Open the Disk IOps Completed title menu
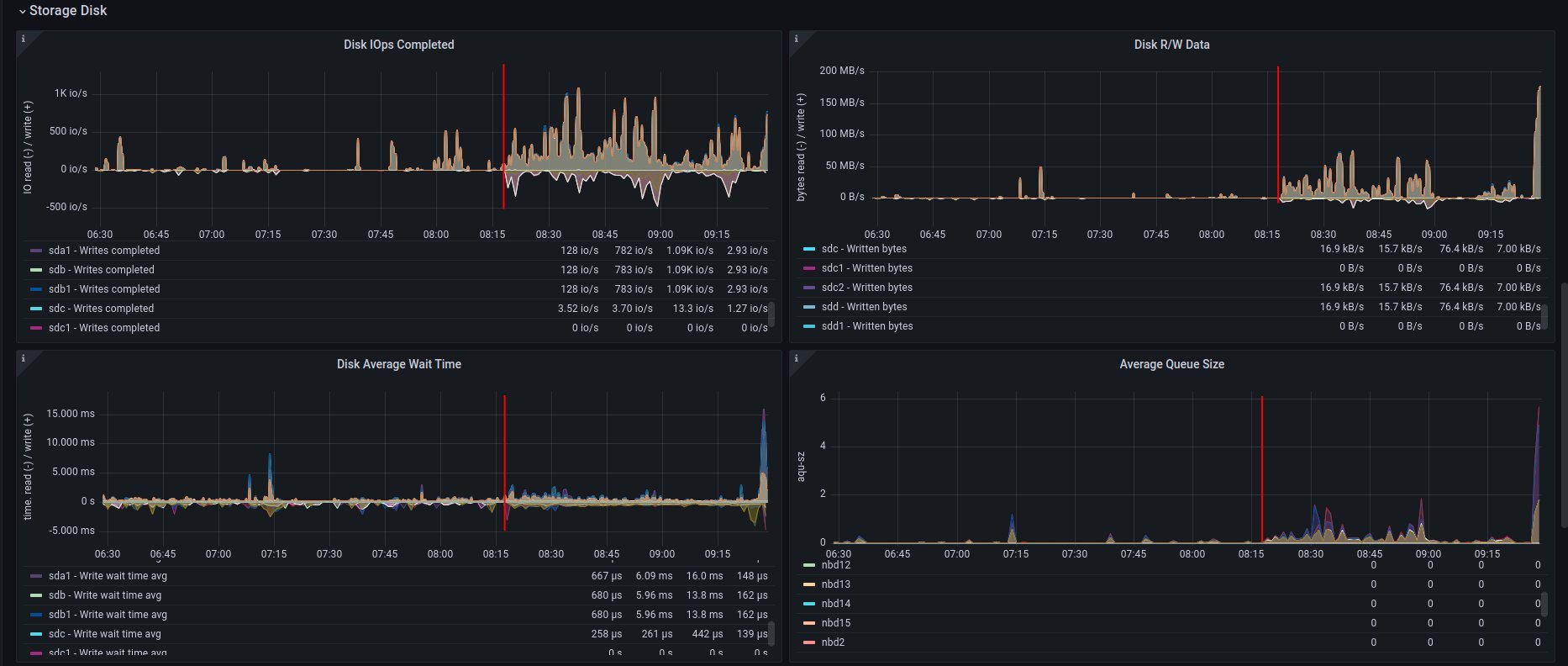The width and height of the screenshot is (1568, 666). click(x=398, y=45)
